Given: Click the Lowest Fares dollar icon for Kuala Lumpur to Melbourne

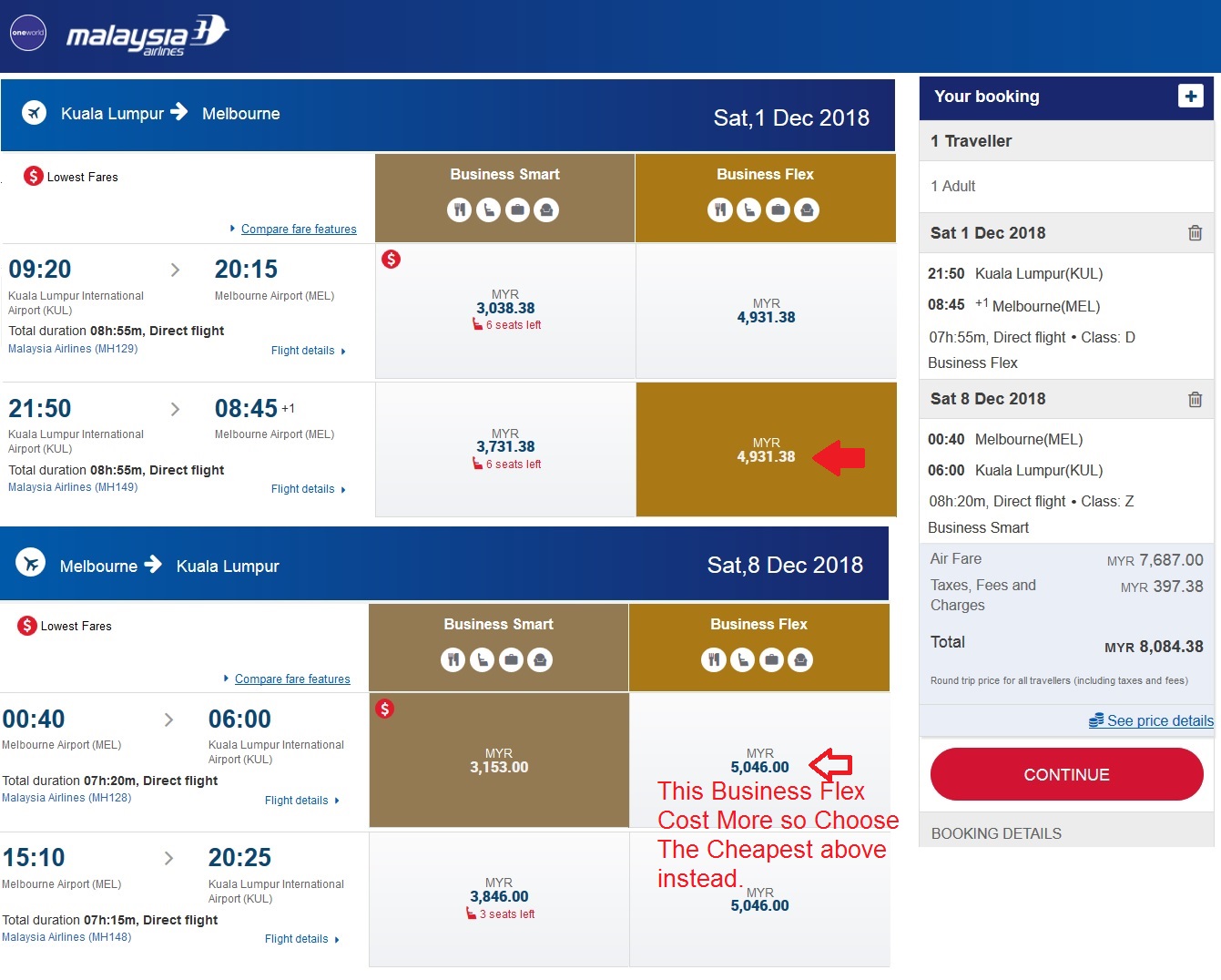Looking at the screenshot, I should coord(34,177).
